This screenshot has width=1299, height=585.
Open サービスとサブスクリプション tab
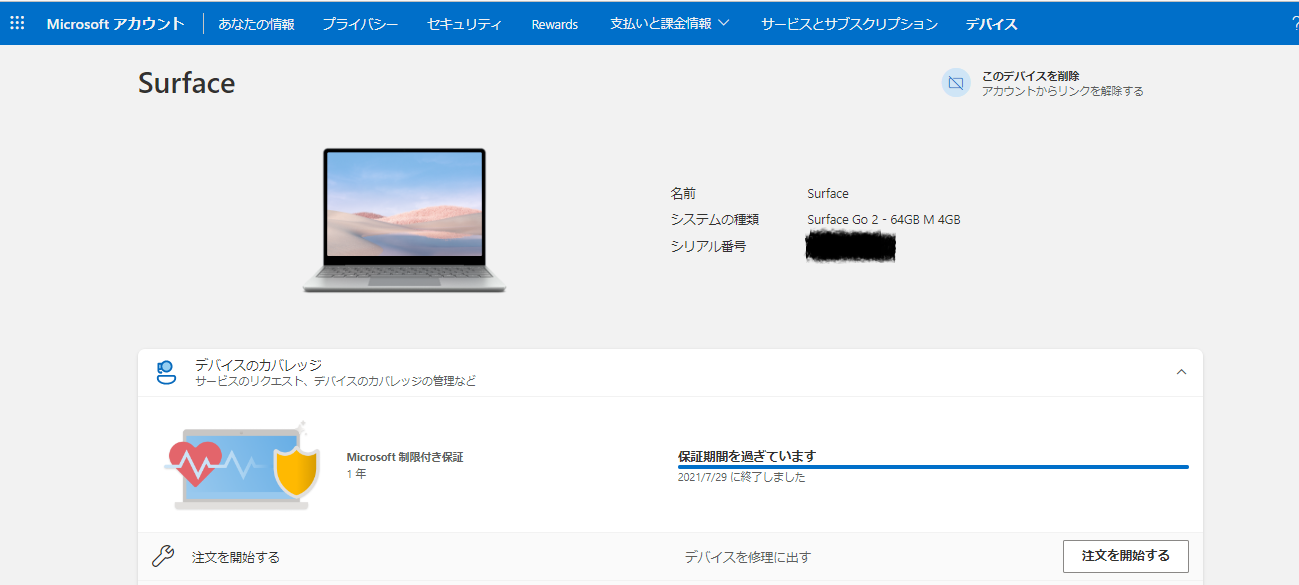pos(849,24)
